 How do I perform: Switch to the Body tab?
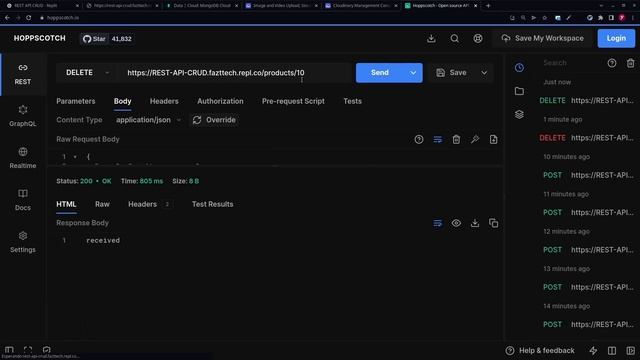122,101
